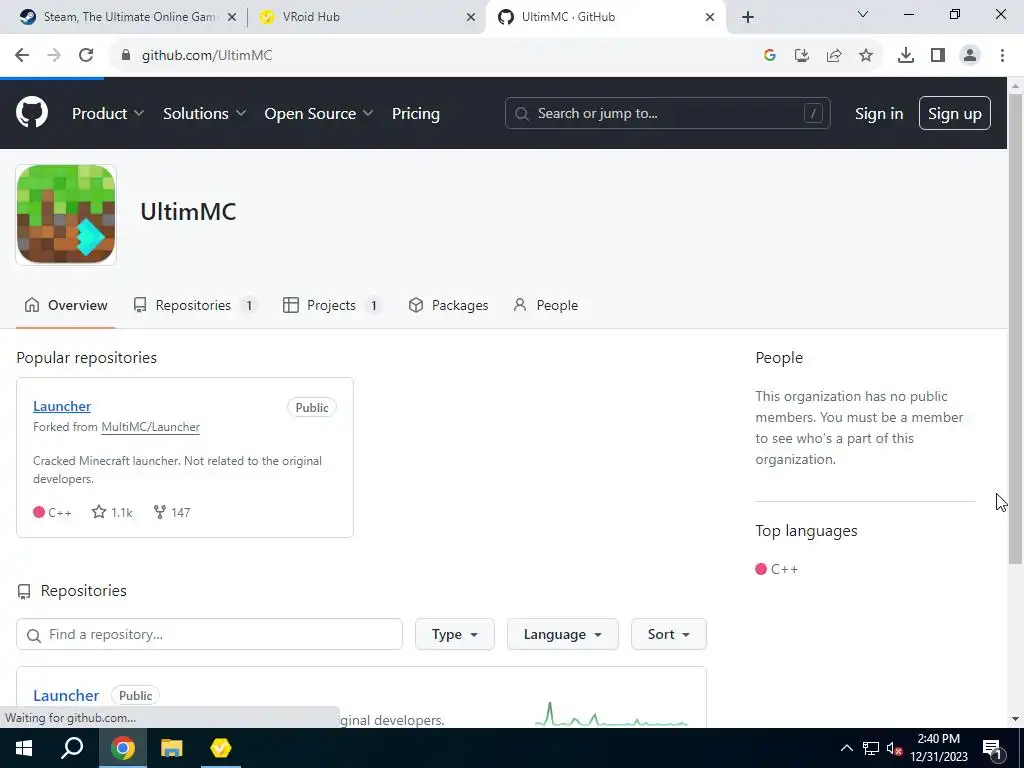The width and height of the screenshot is (1024, 768).
Task: Click the Chrome taskbar icon
Action: tap(122, 748)
